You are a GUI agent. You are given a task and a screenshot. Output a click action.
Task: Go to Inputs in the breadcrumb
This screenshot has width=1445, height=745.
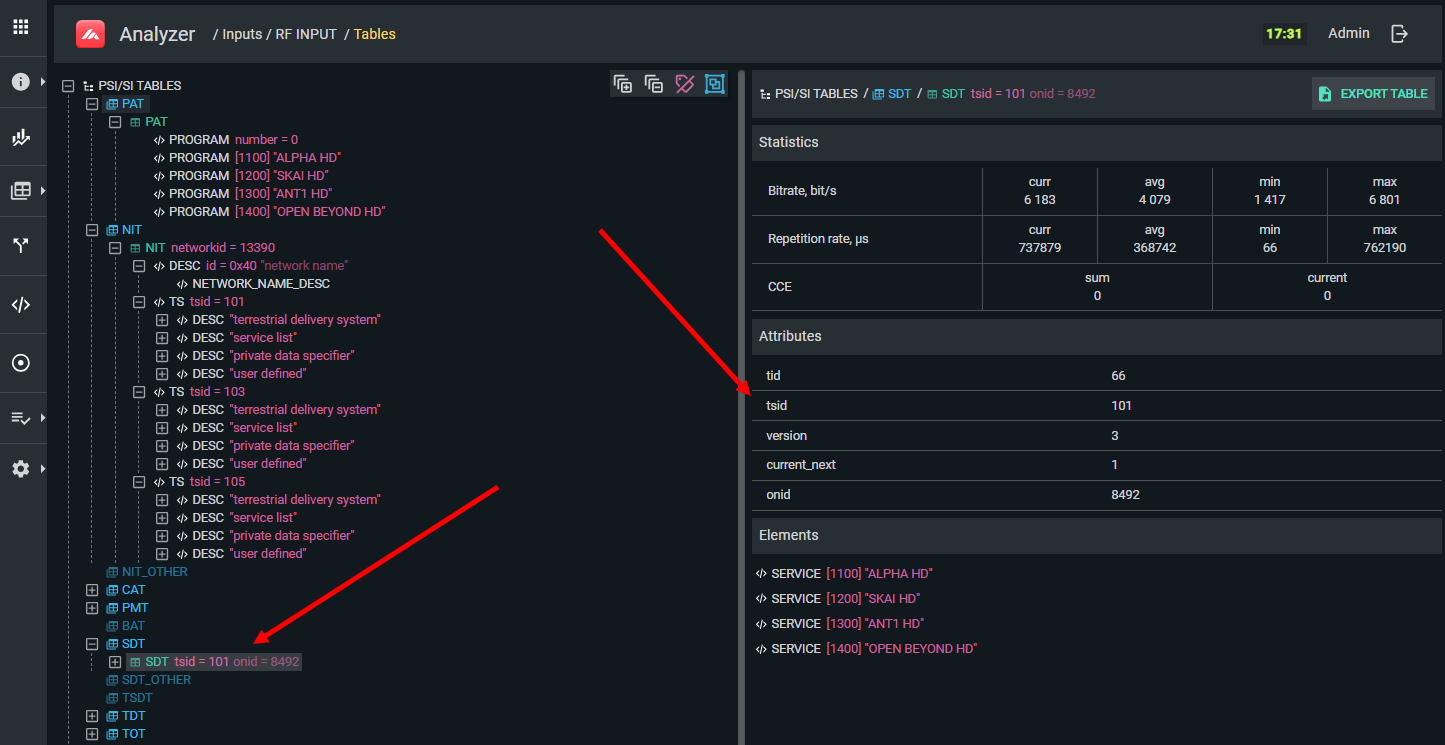tap(241, 34)
